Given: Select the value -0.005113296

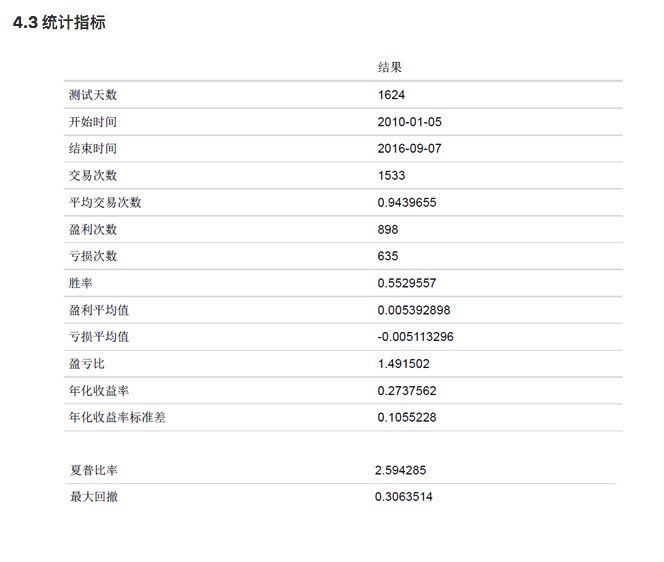Looking at the screenshot, I should (x=415, y=337).
